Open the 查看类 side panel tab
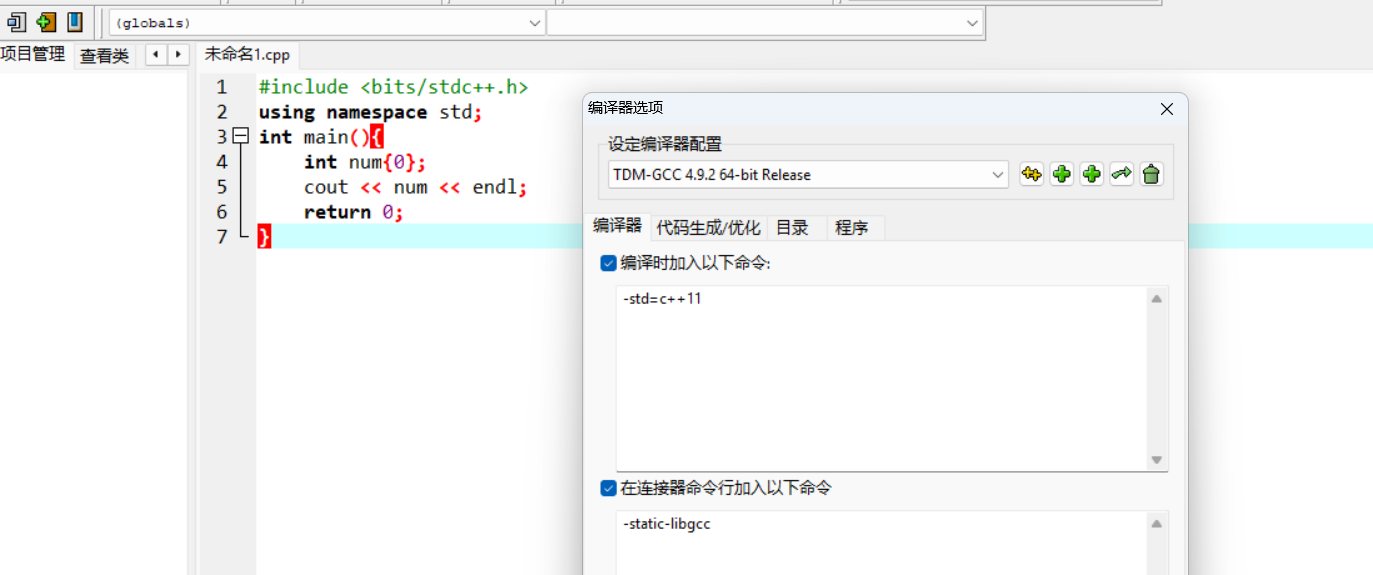This screenshot has height=575, width=1373. click(x=105, y=56)
